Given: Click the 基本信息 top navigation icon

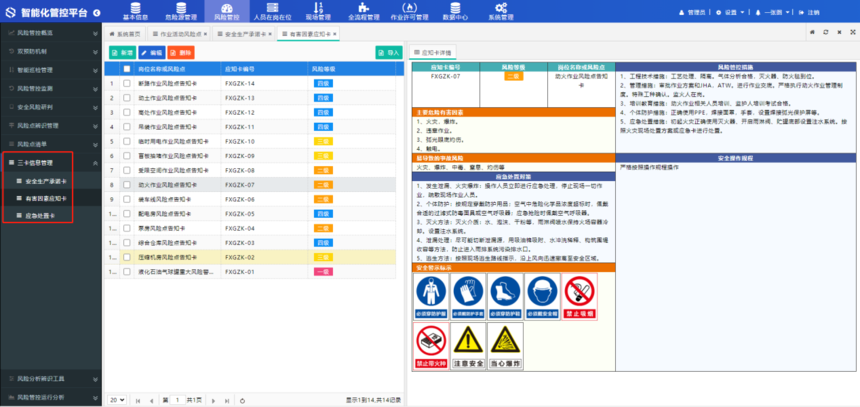Looking at the screenshot, I should click(135, 11).
